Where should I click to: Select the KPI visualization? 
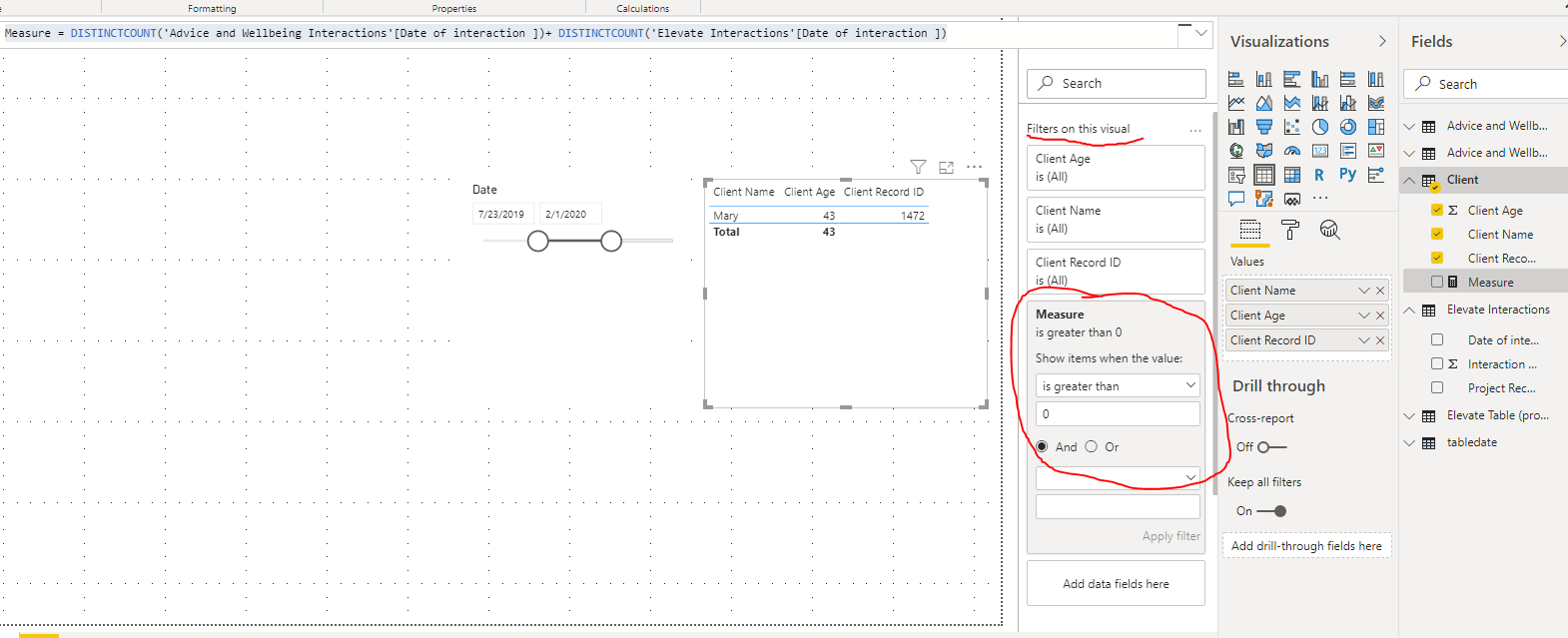coord(1376,151)
